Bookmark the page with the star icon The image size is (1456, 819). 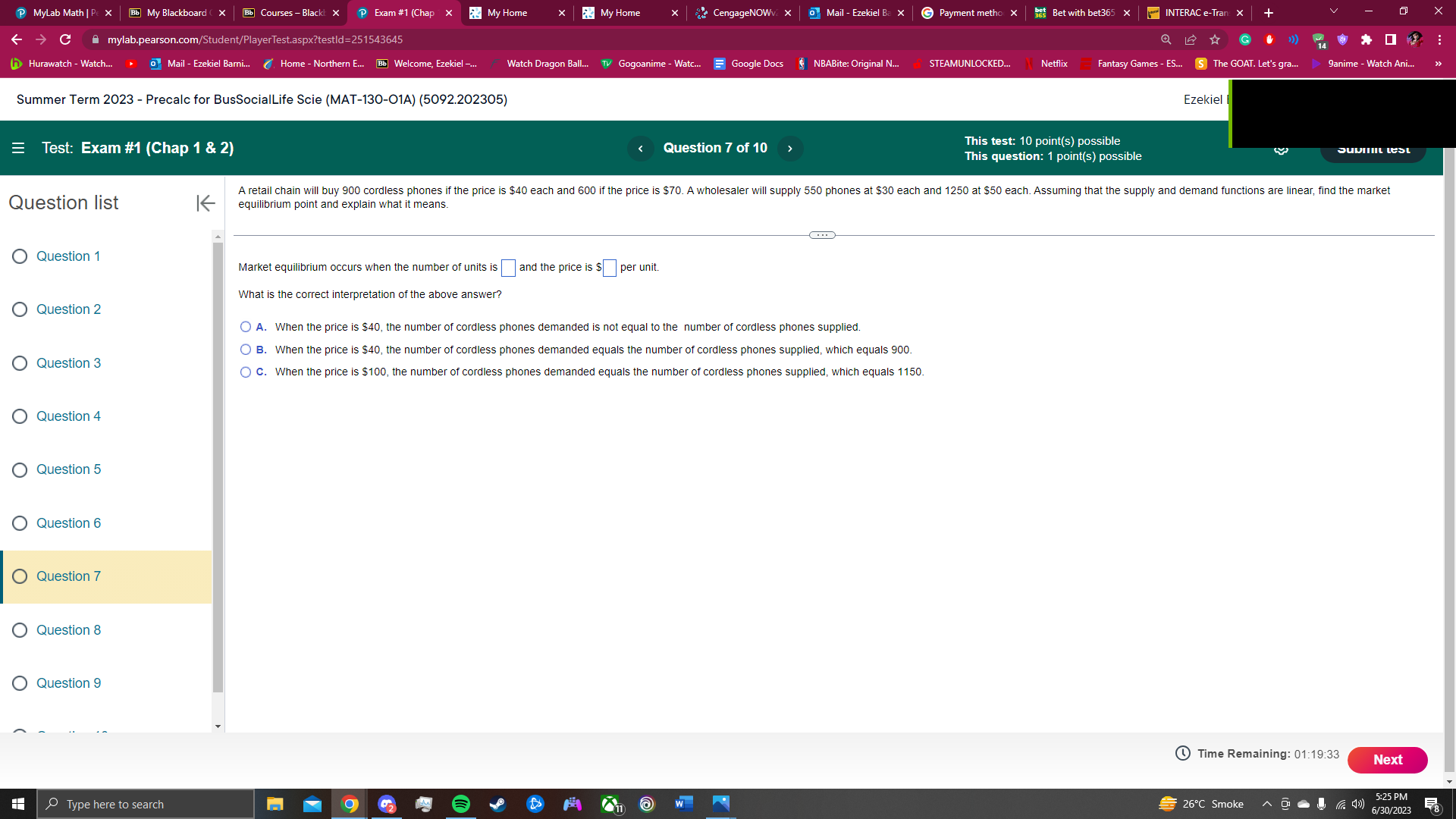point(1214,39)
